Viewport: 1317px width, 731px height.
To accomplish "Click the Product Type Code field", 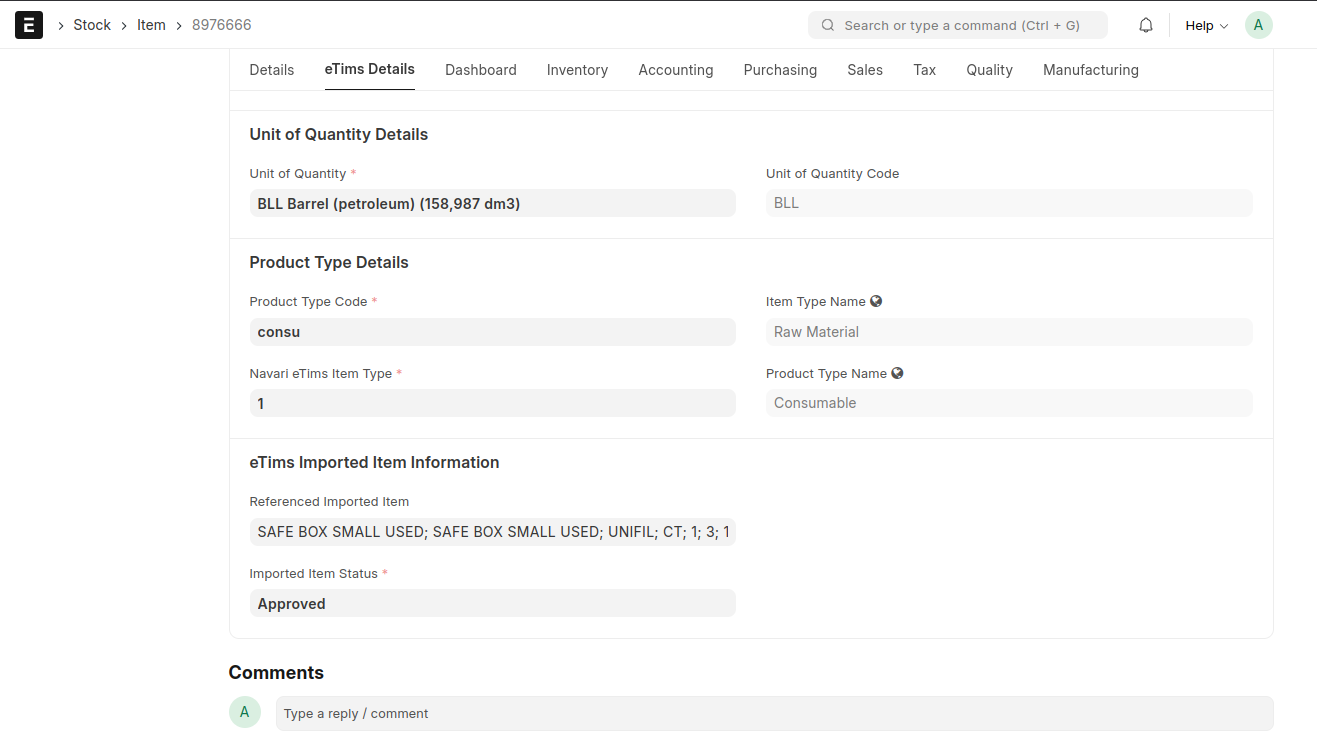I will pyautogui.click(x=493, y=332).
